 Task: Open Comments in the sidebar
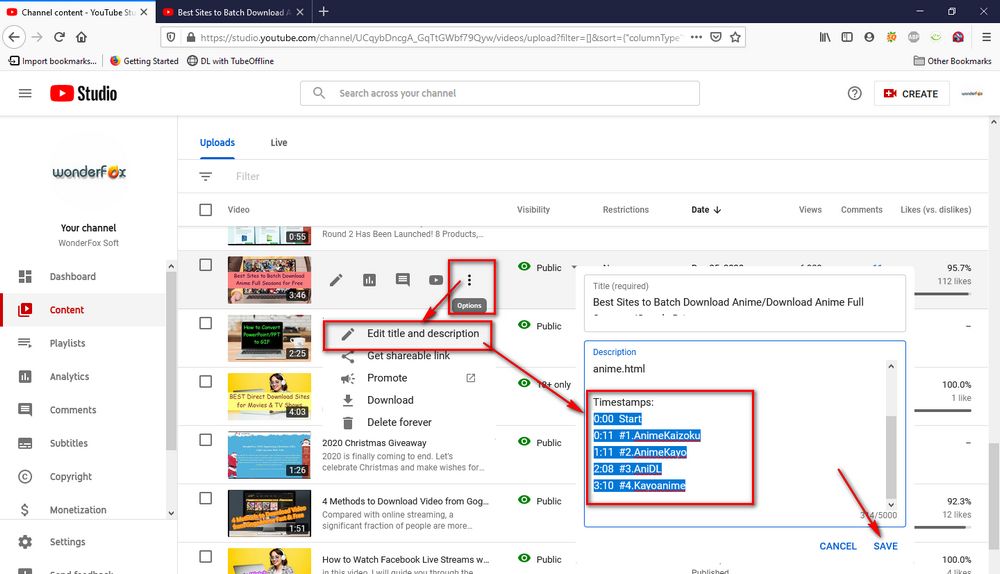(73, 409)
